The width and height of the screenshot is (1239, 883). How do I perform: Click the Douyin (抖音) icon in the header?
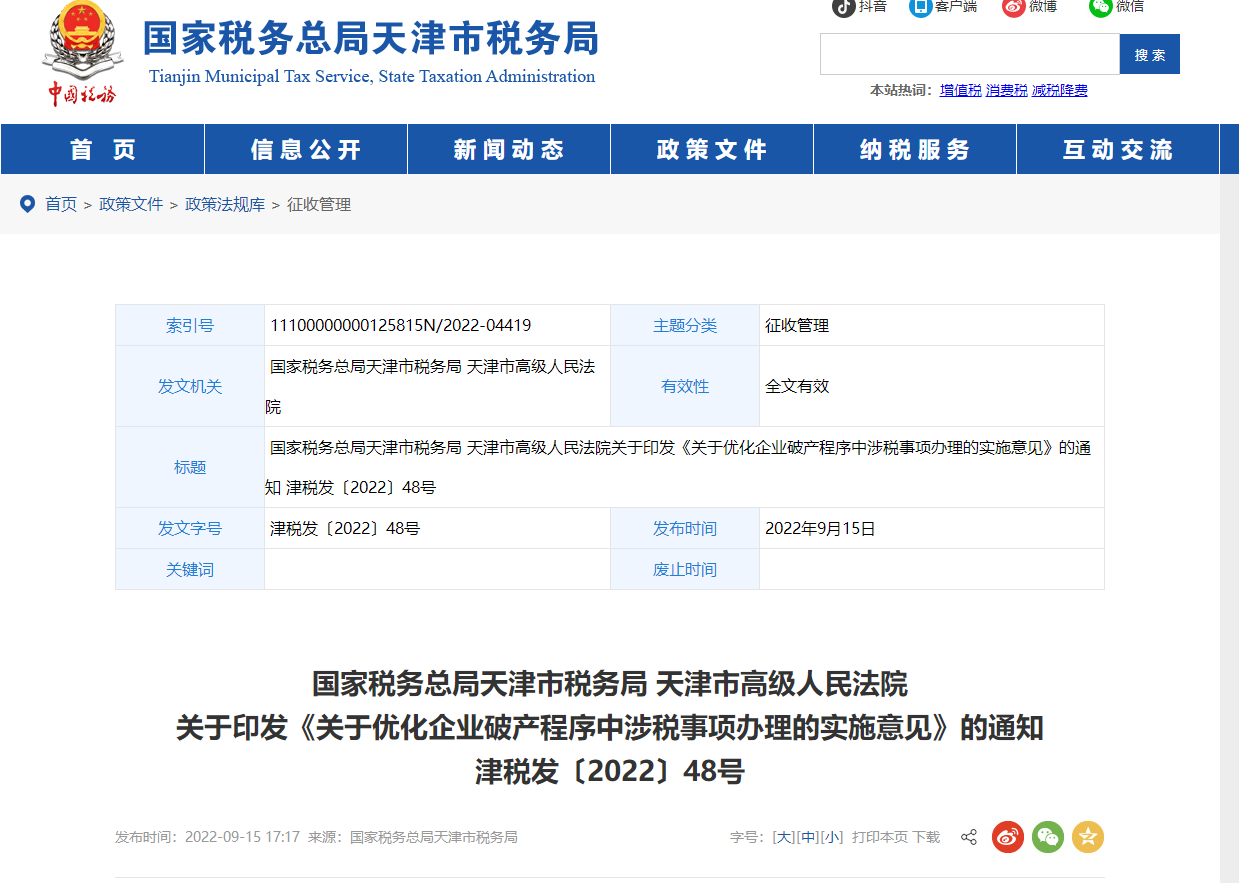tap(841, 9)
